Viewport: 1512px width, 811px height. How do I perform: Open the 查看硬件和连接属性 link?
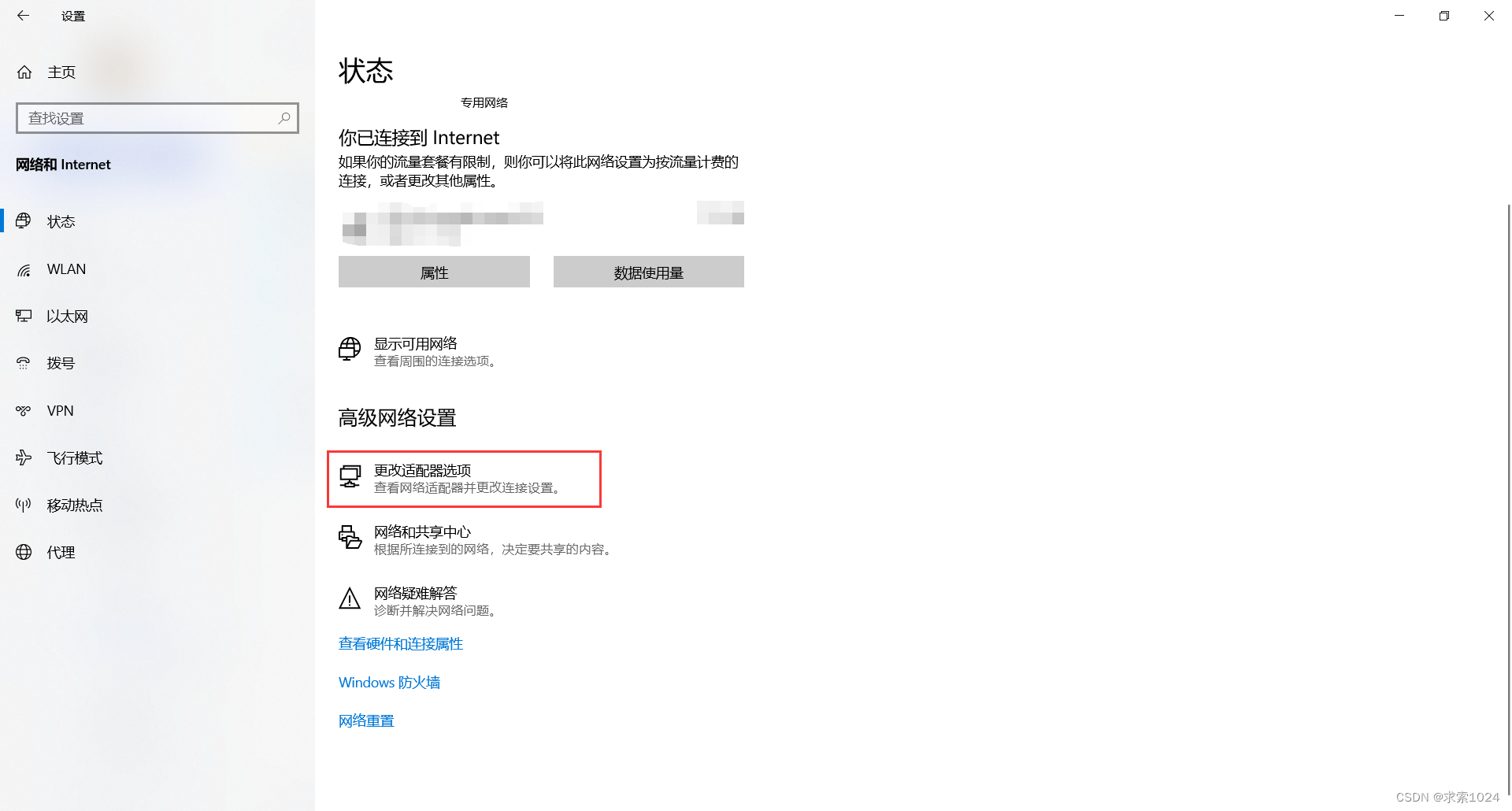point(401,644)
